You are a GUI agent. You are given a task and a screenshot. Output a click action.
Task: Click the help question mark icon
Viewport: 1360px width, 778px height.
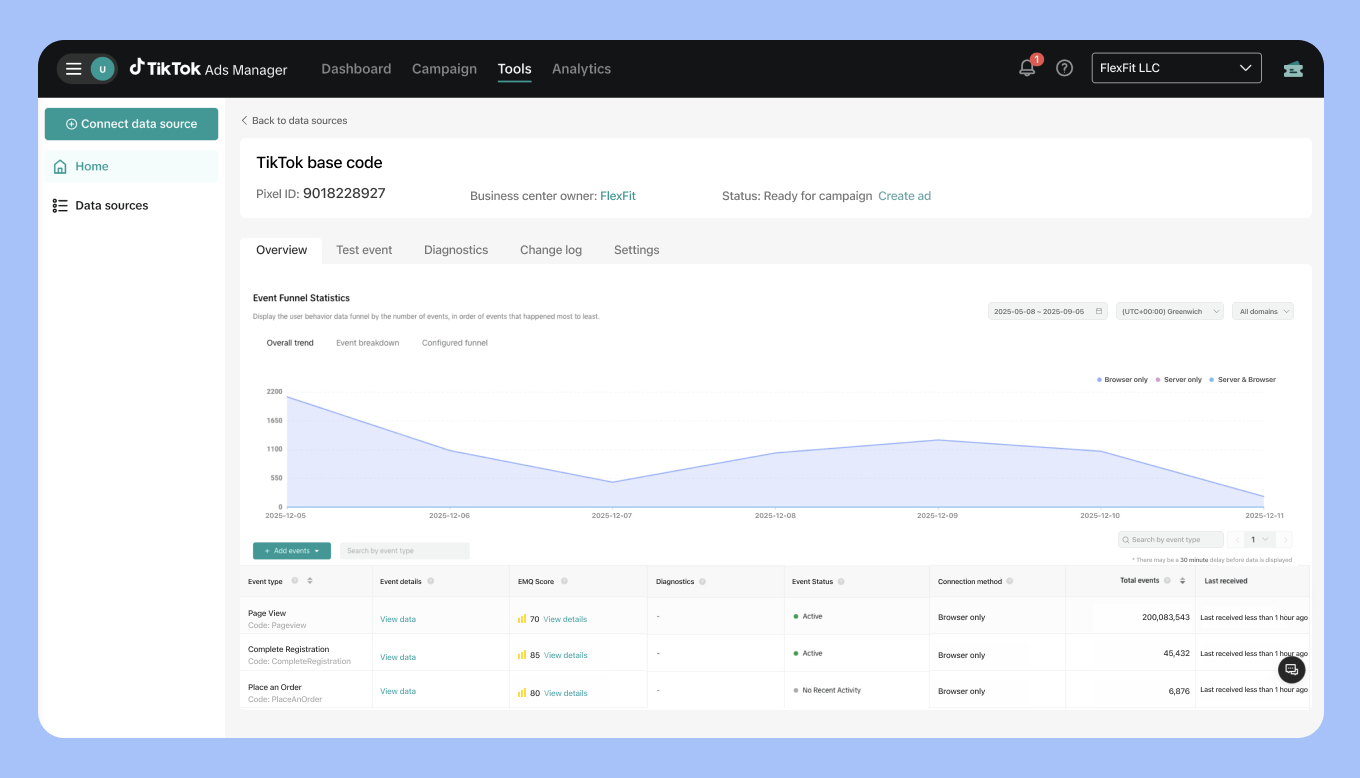click(x=1065, y=68)
